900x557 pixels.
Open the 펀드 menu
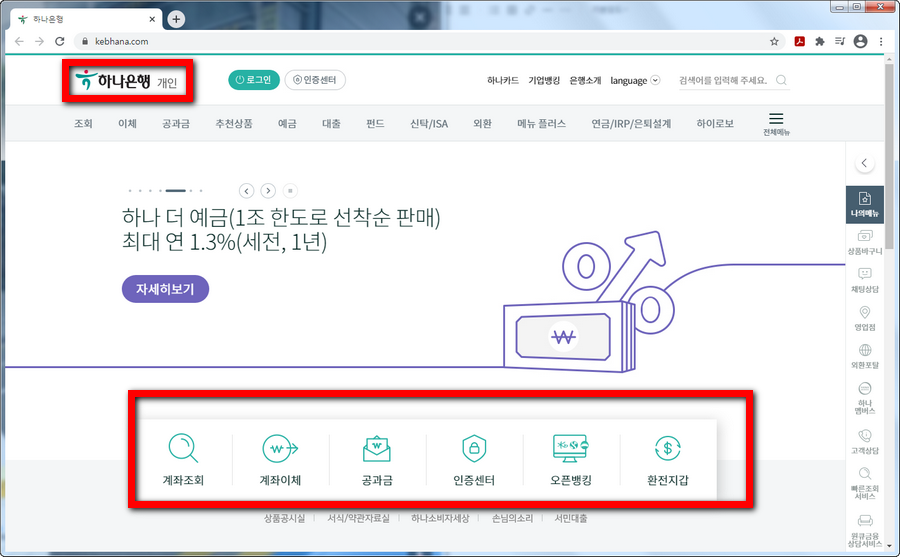point(375,123)
